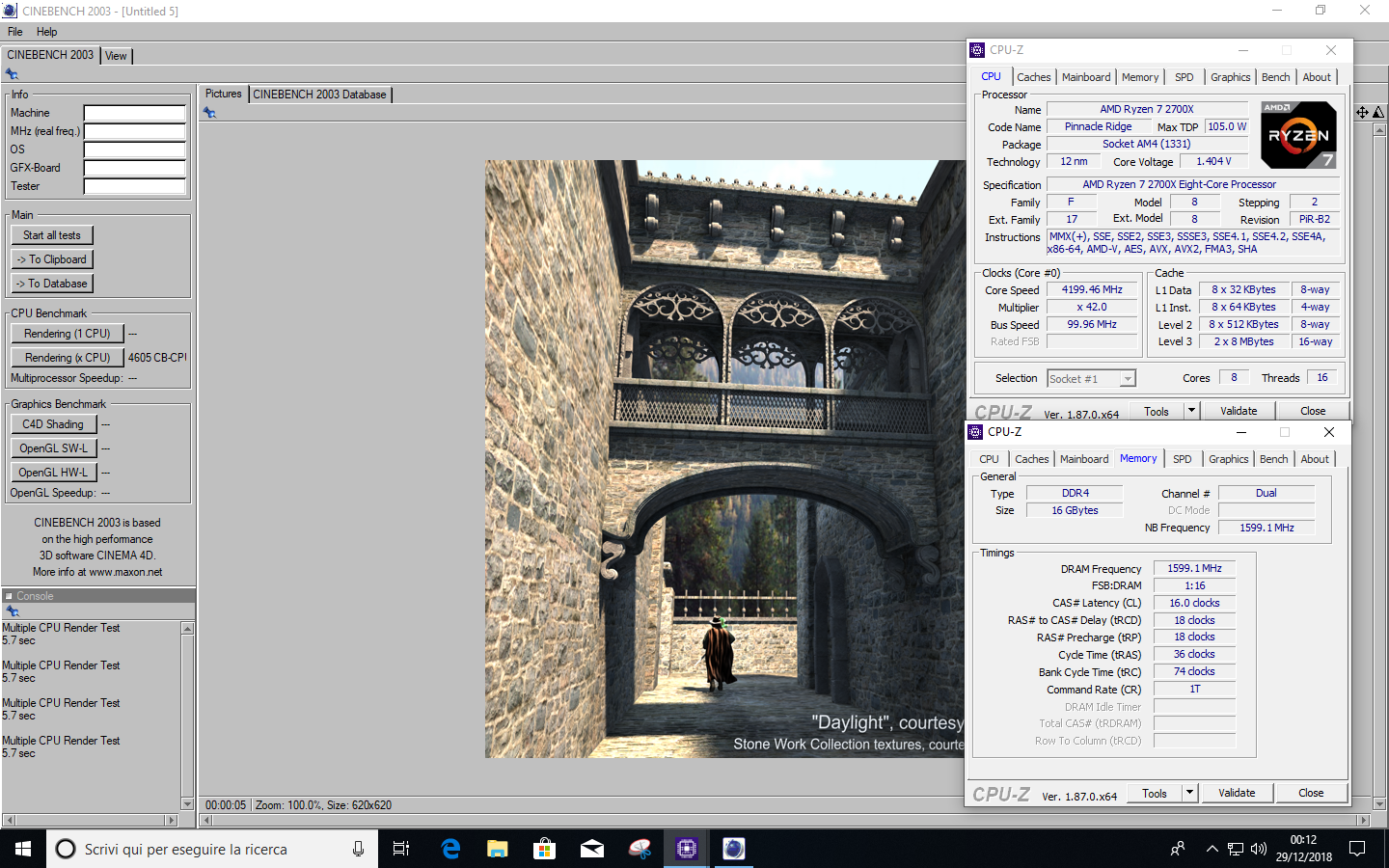Click the Cortana circle icon in the search box

click(x=66, y=849)
